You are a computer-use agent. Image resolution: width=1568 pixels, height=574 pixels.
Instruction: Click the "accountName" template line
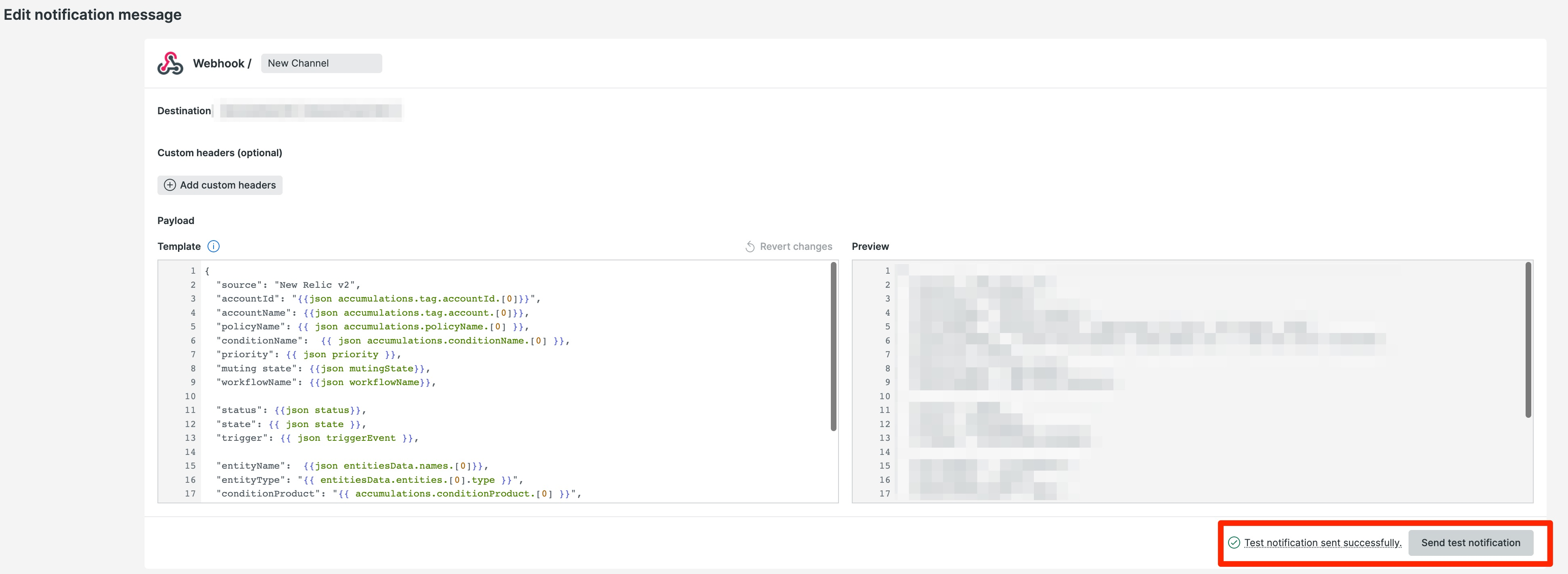[x=373, y=313]
